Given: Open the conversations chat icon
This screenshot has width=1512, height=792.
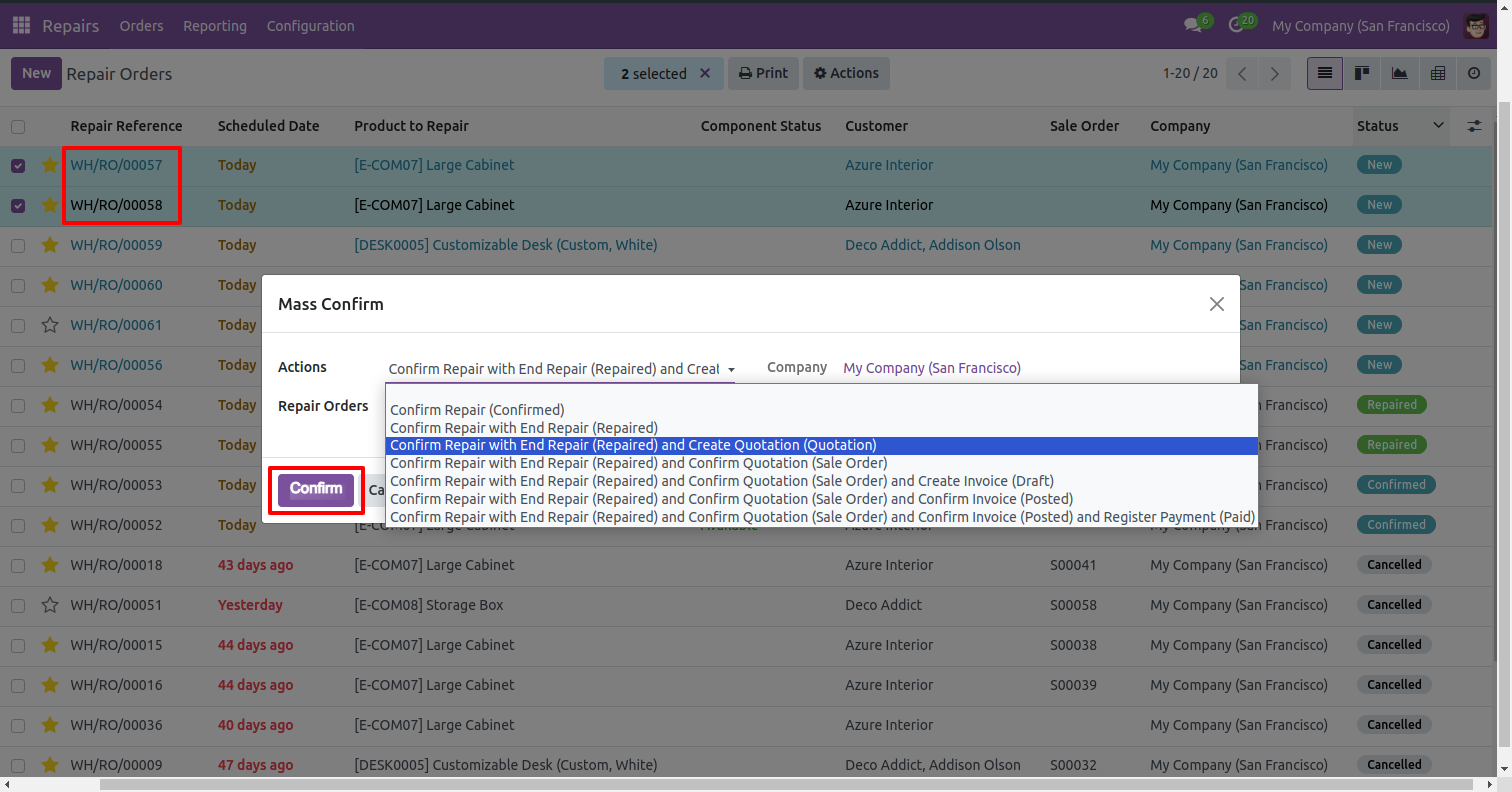Looking at the screenshot, I should click(1192, 26).
